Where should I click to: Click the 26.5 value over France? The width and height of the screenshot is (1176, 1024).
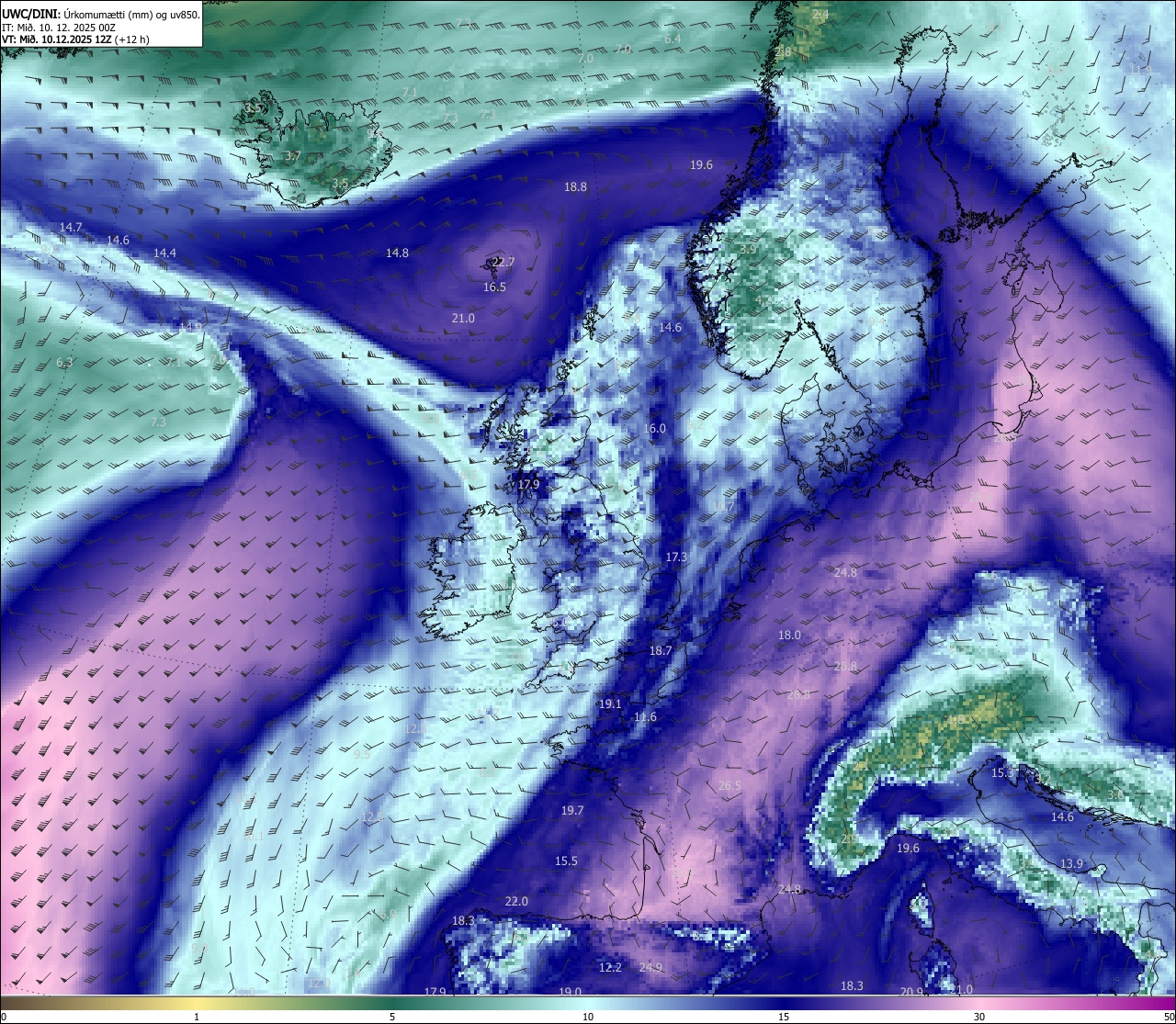point(729,786)
